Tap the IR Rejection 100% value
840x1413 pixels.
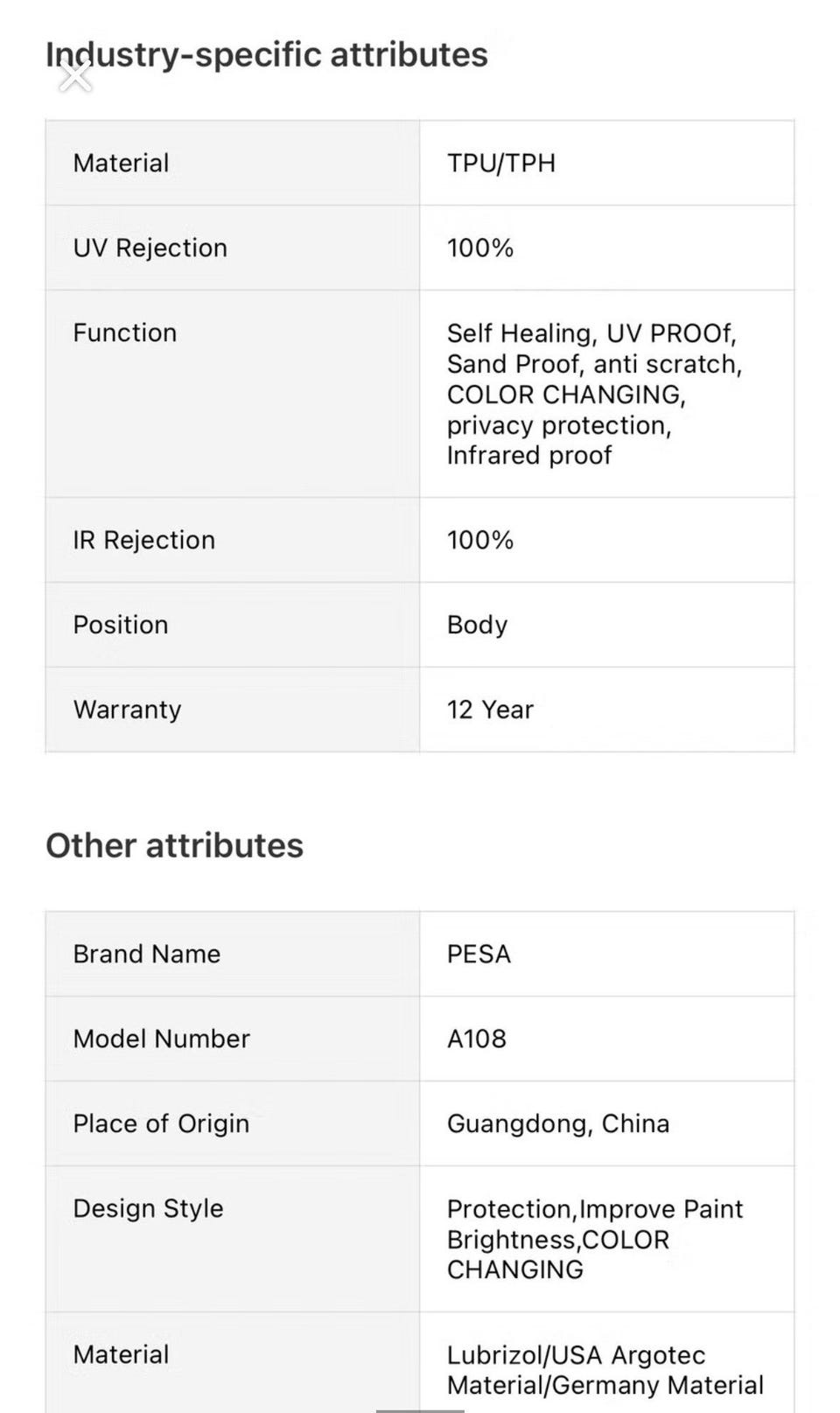click(480, 541)
